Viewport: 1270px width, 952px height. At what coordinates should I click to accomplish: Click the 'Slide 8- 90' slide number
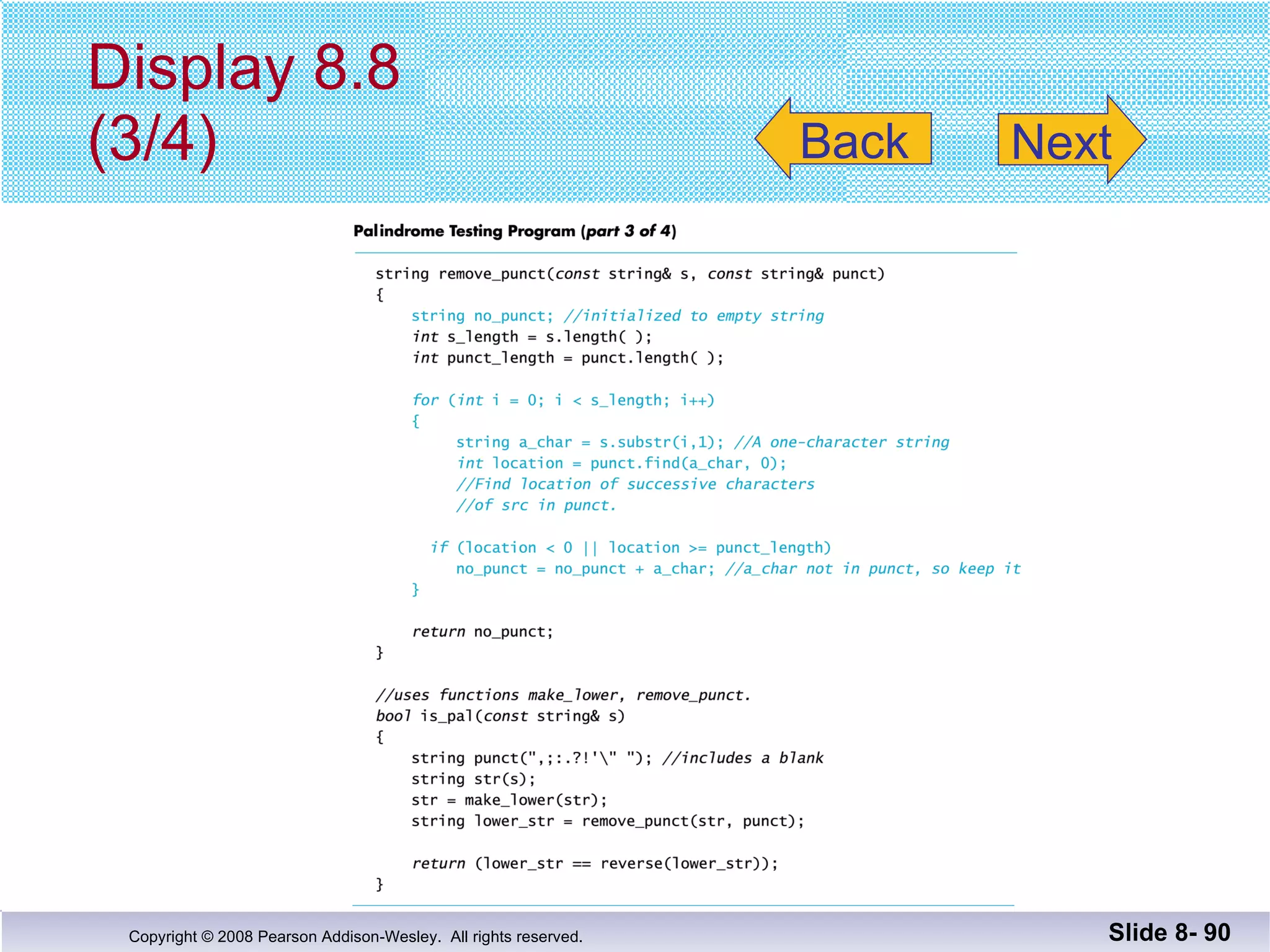[x=1170, y=933]
